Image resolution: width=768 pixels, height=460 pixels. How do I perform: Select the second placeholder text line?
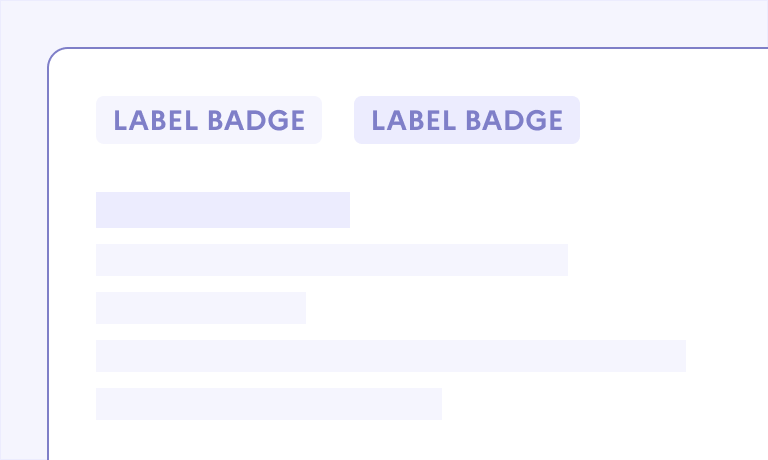coord(331,260)
